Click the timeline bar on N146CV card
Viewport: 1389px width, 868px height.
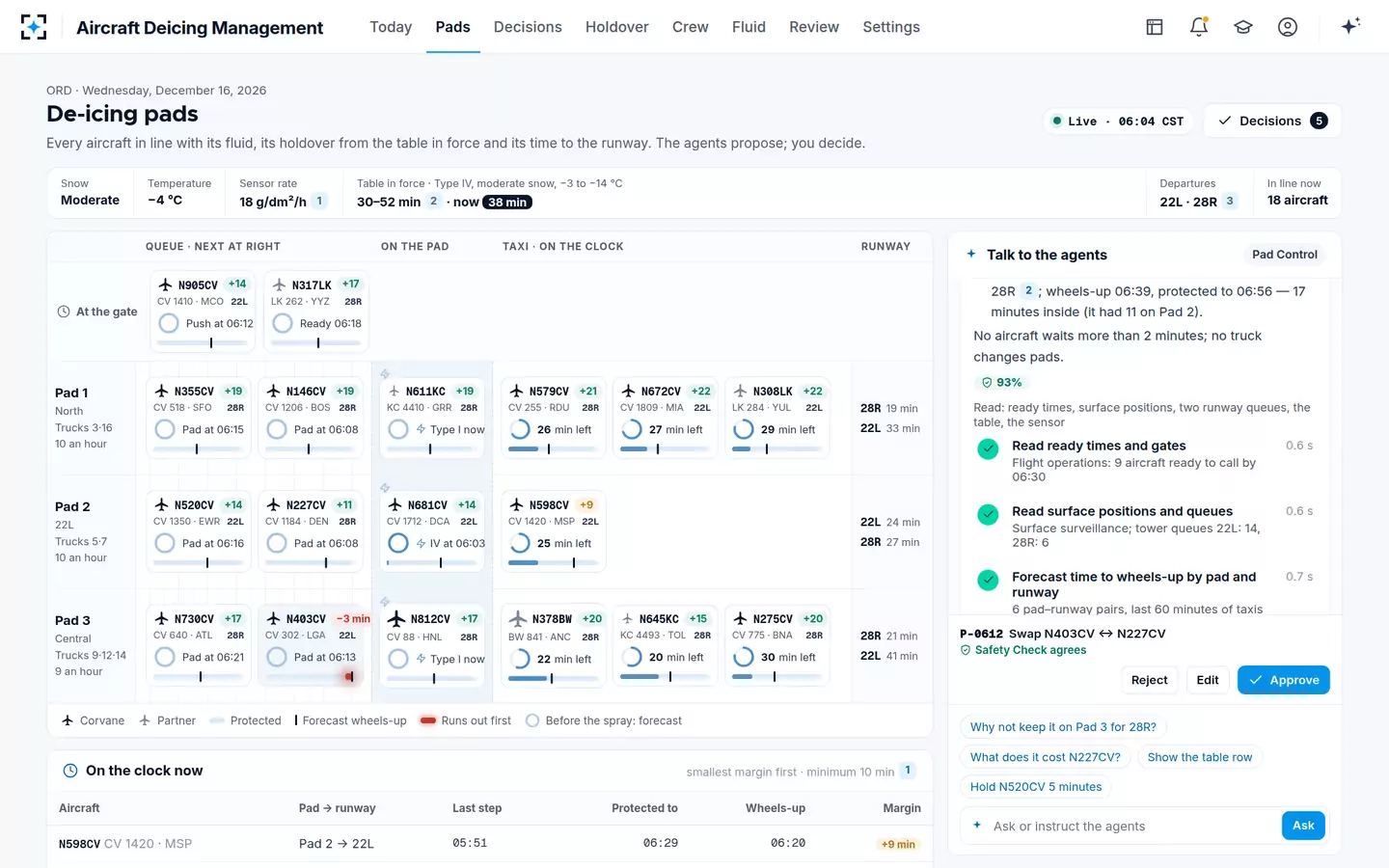[x=309, y=449]
